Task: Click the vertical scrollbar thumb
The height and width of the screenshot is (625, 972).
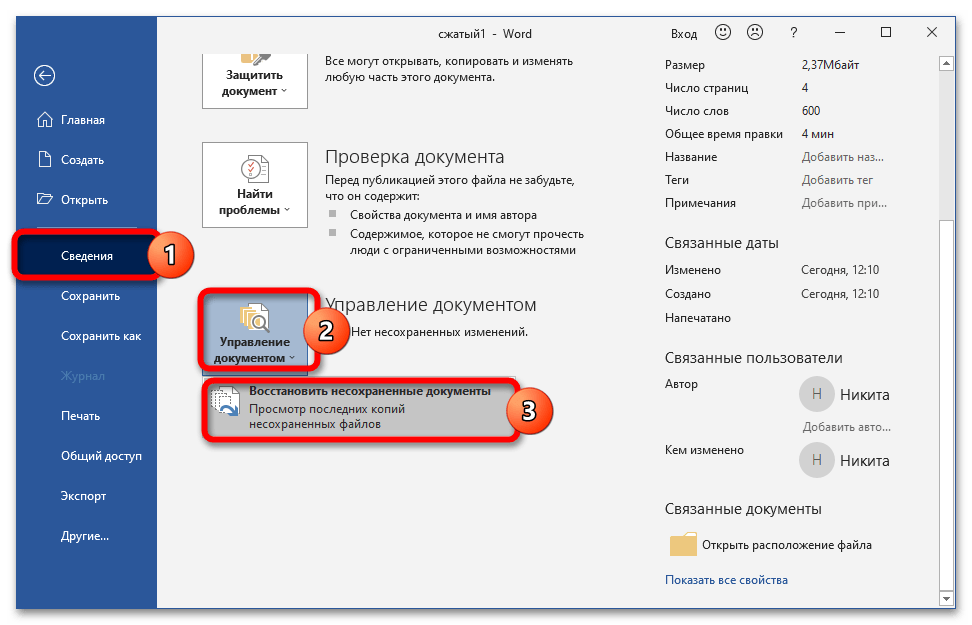Action: (x=946, y=404)
